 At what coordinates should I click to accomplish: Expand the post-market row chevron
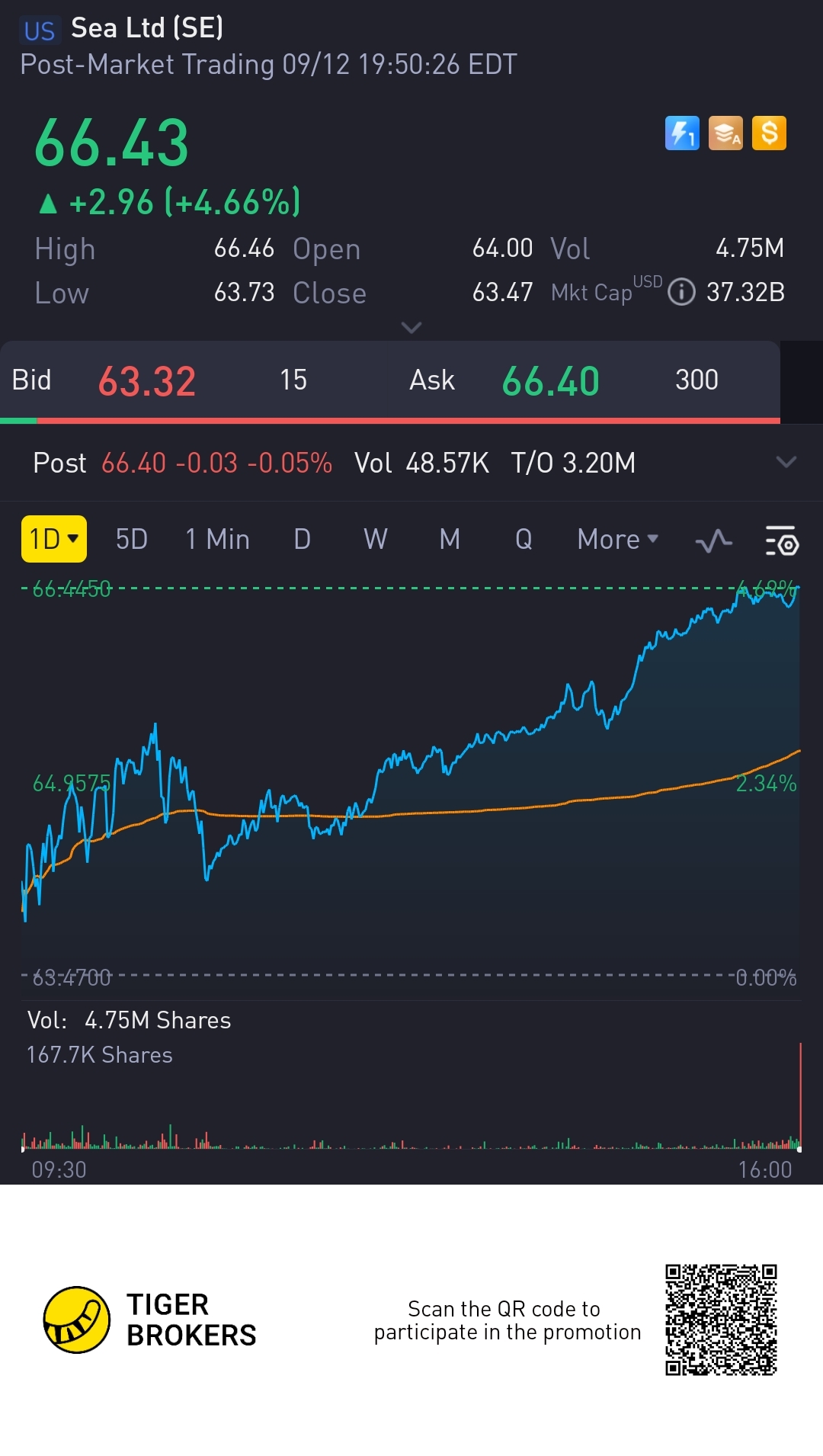786,462
